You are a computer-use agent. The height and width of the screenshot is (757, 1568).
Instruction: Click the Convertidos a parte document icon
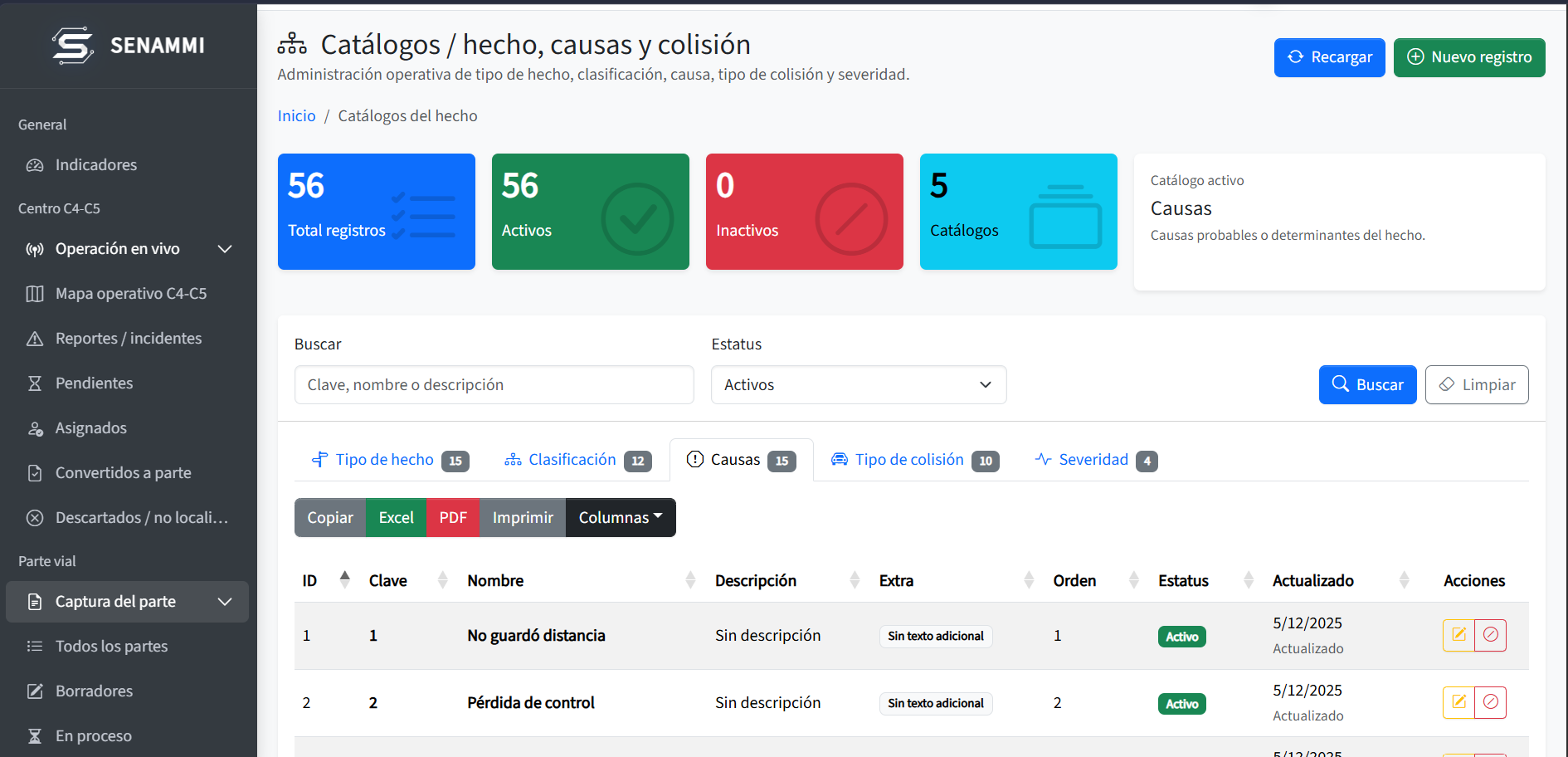[35, 473]
